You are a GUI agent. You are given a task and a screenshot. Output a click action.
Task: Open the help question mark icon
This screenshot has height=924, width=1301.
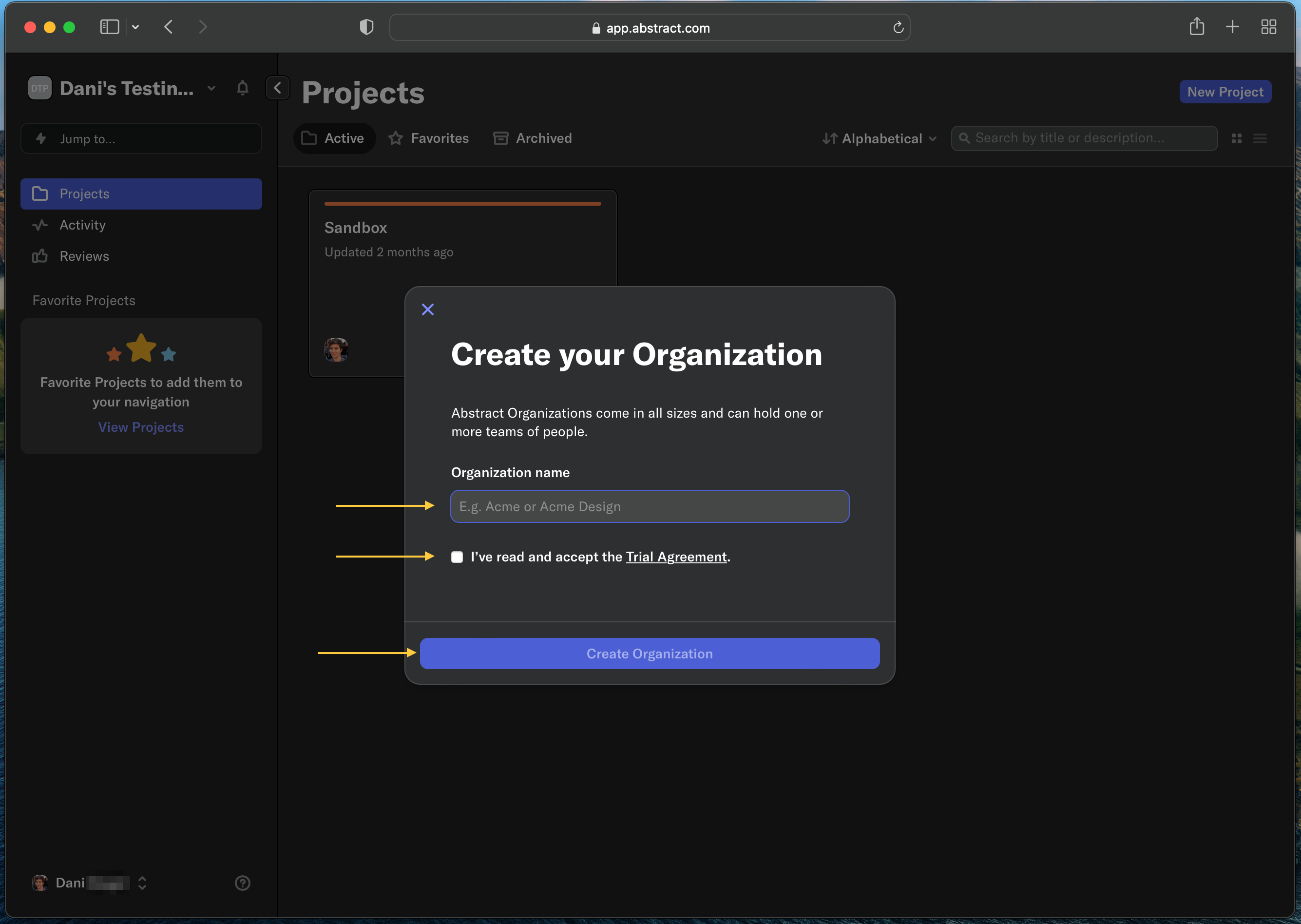pyautogui.click(x=242, y=883)
